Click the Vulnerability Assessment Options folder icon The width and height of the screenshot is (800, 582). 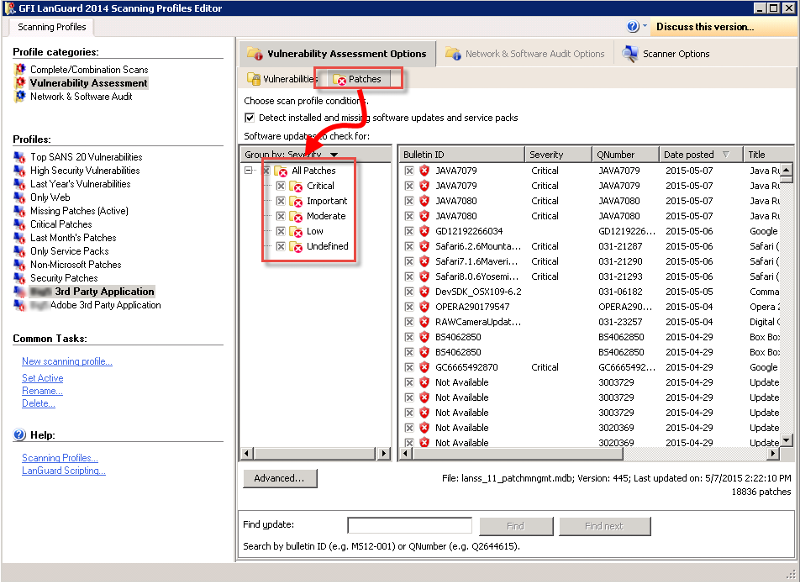[255, 54]
